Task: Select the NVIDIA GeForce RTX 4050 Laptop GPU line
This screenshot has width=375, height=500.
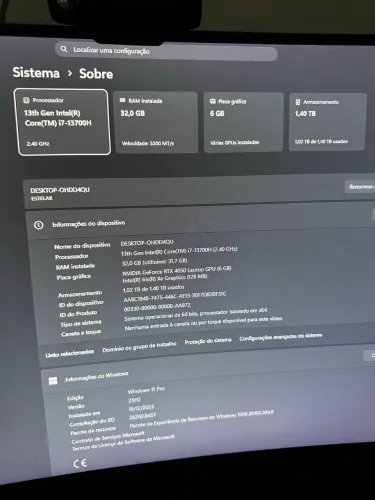Action: coord(177,271)
